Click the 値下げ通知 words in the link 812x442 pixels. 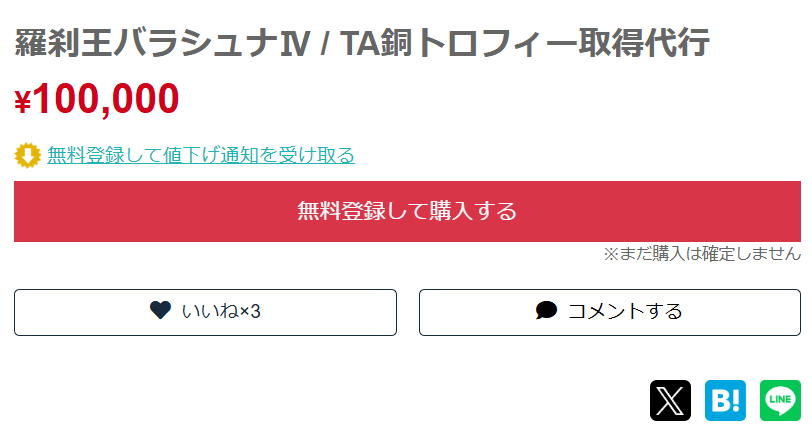[x=210, y=155]
